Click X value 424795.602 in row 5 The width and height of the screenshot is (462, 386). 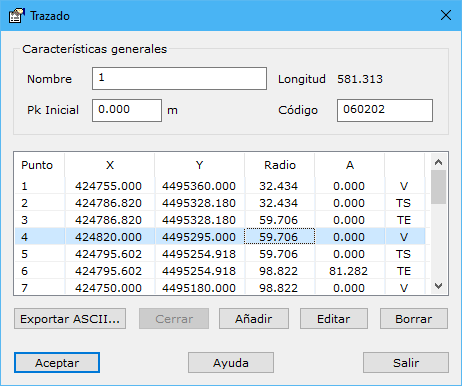click(108, 254)
